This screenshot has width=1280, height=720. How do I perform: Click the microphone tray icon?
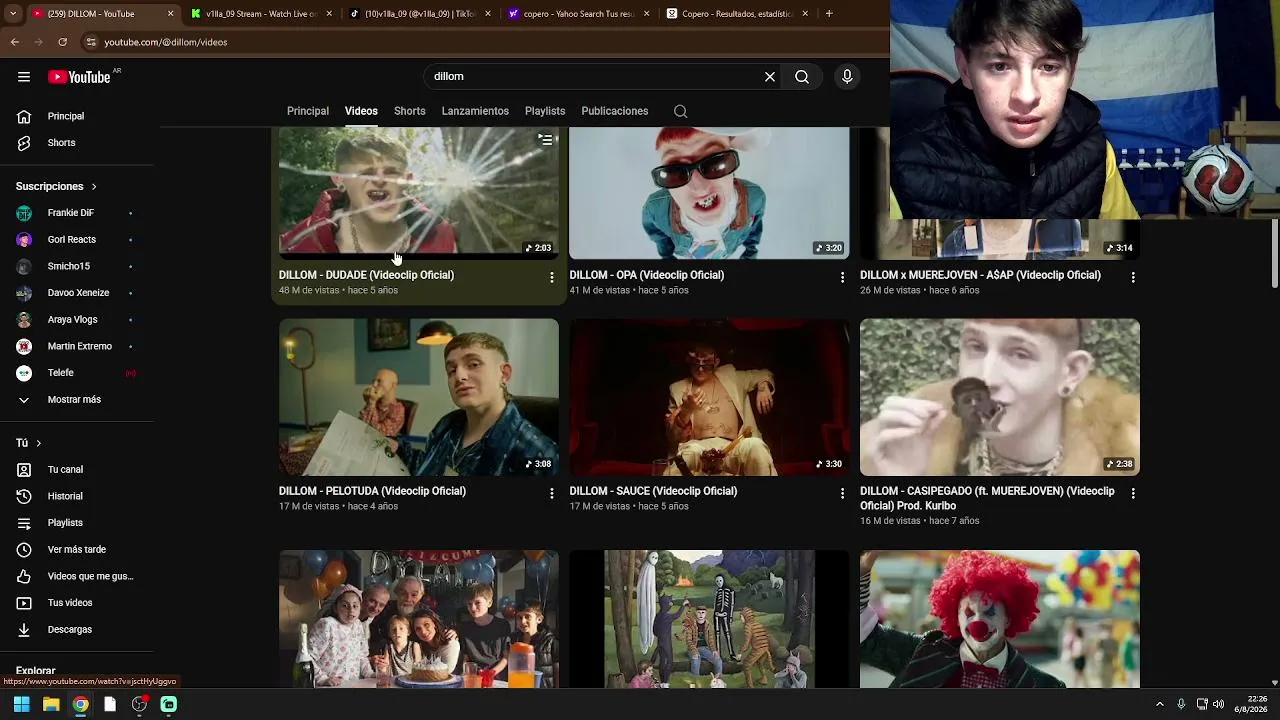1181,704
